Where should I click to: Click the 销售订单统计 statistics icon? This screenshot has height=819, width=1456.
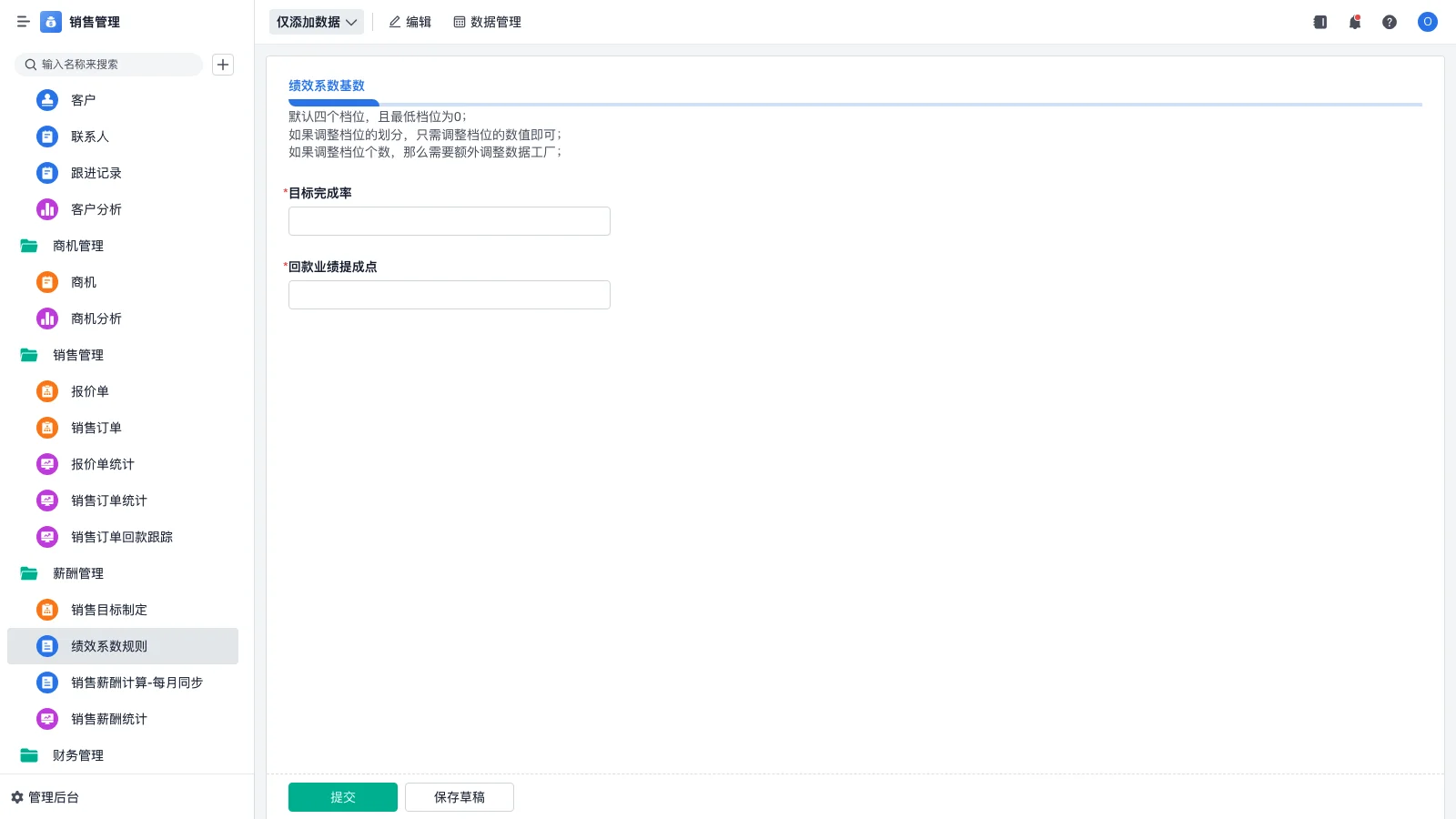(46, 500)
